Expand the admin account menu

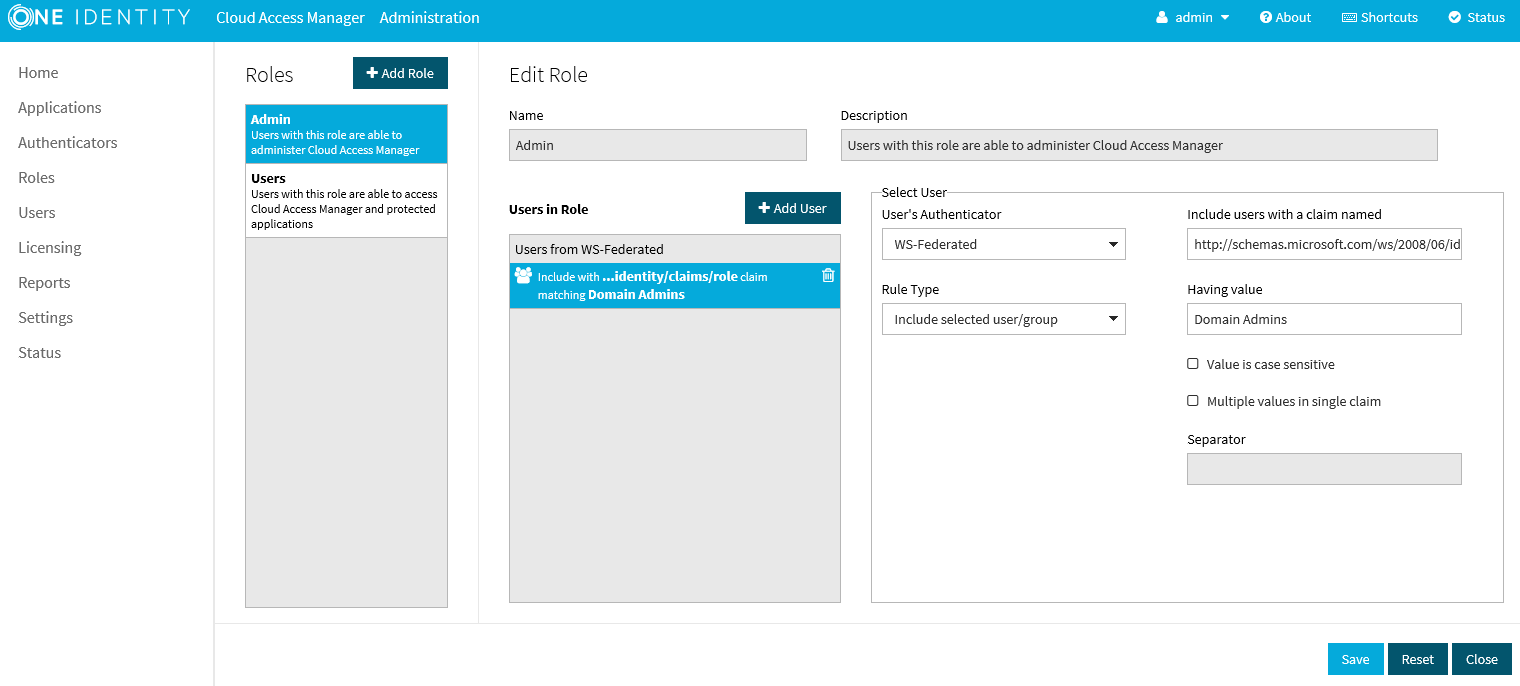point(1193,17)
